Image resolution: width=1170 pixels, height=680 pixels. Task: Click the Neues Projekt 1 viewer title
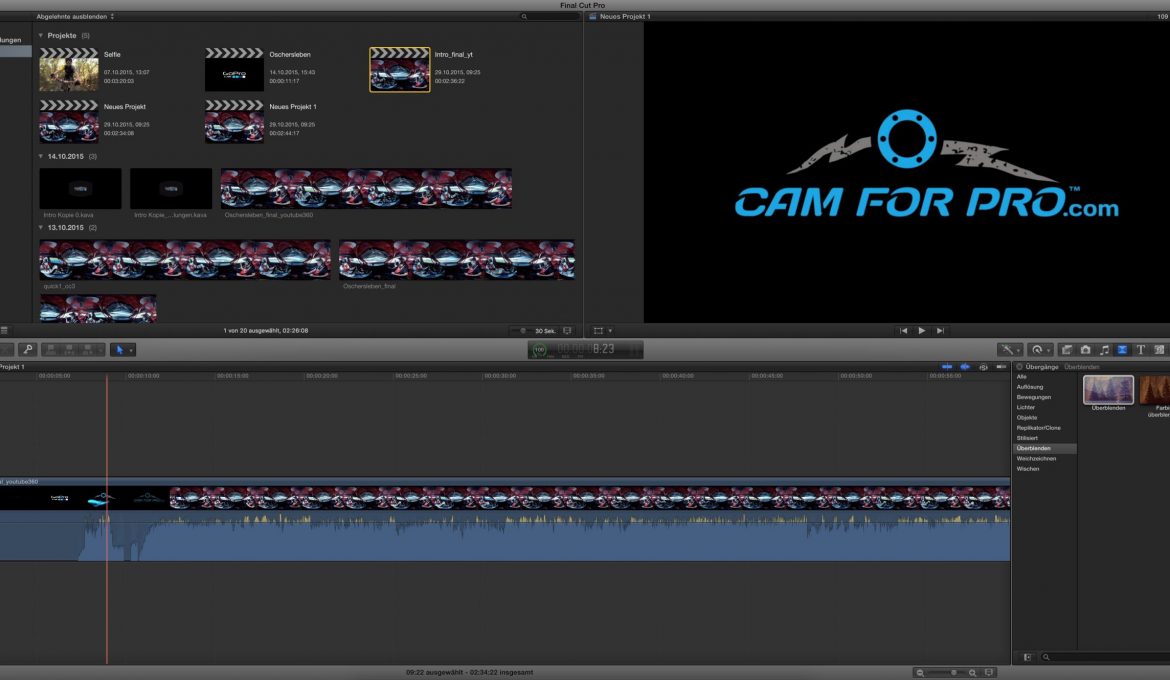coord(625,16)
